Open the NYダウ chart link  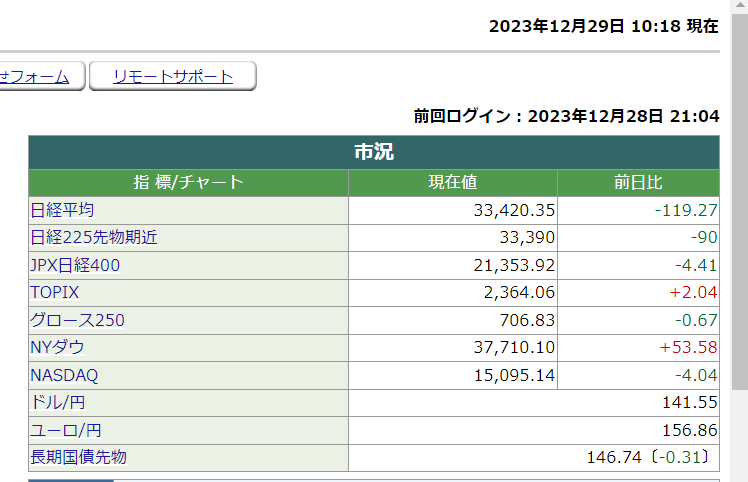point(58,348)
